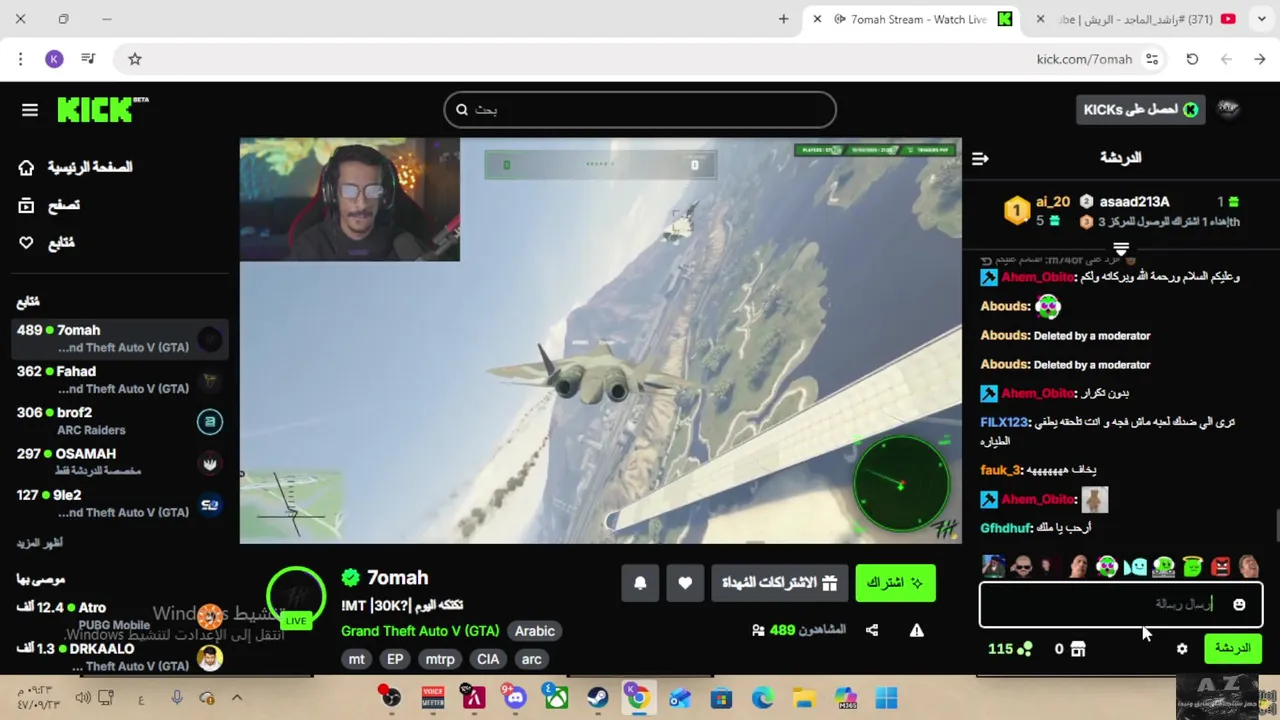Image resolution: width=1280 pixels, height=720 pixels.
Task: Open Steam from taskbar
Action: click(x=597, y=698)
